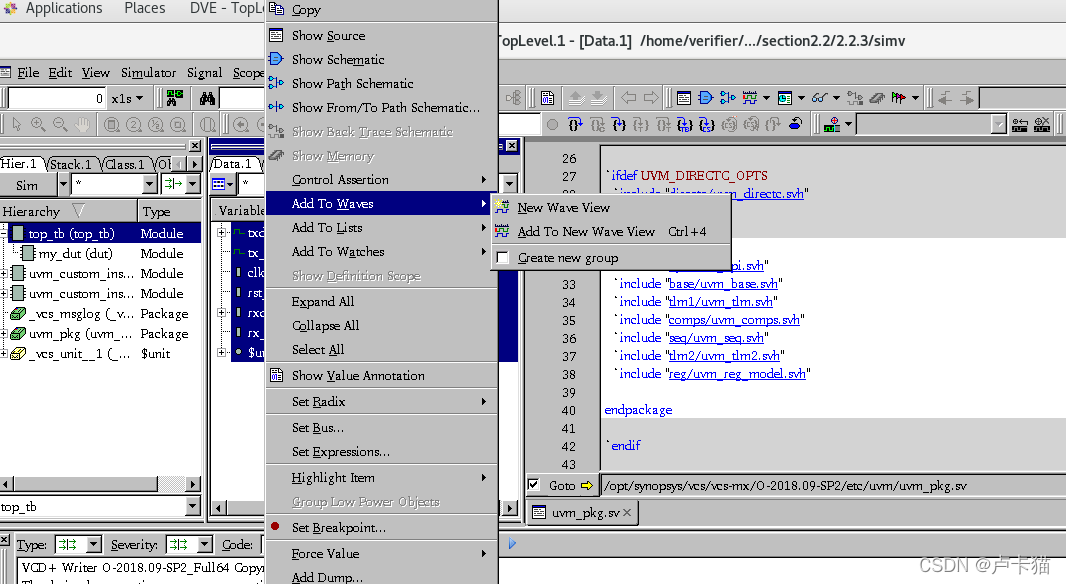Viewport: 1066px width, 584px height.
Task: Select New Wave View submenu item
Action: [611, 208]
